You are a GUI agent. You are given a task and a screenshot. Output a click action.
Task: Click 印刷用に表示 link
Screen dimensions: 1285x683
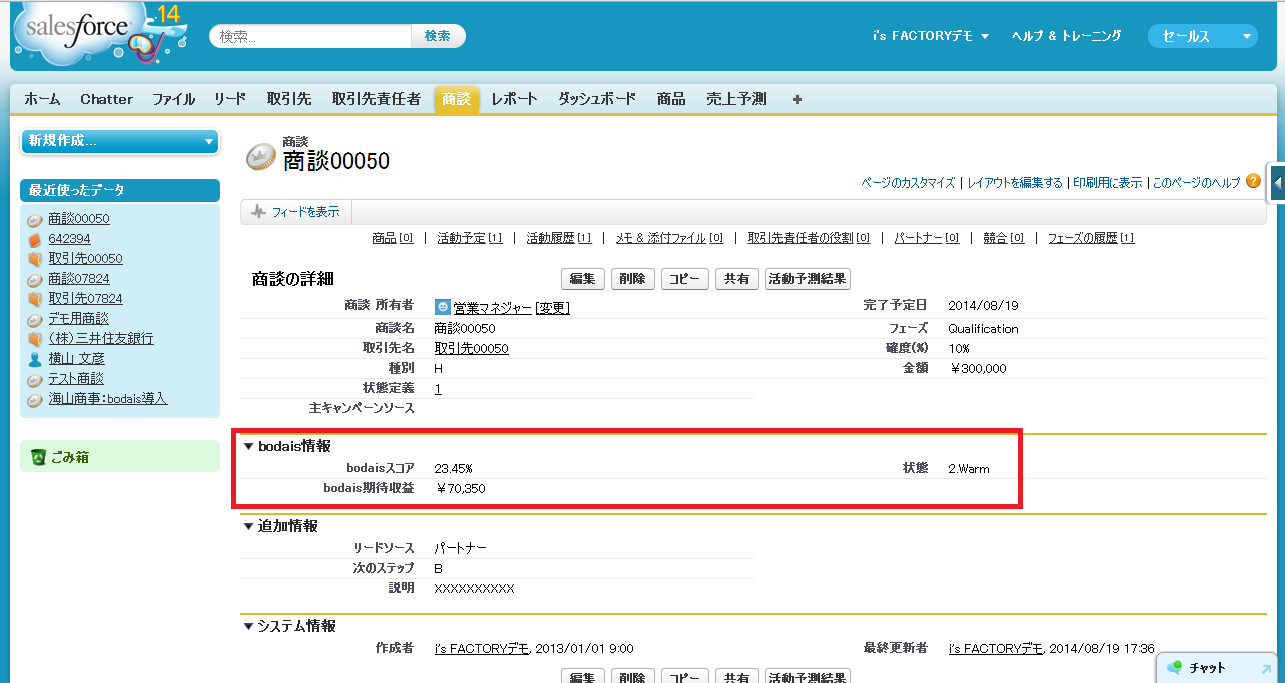click(1108, 183)
